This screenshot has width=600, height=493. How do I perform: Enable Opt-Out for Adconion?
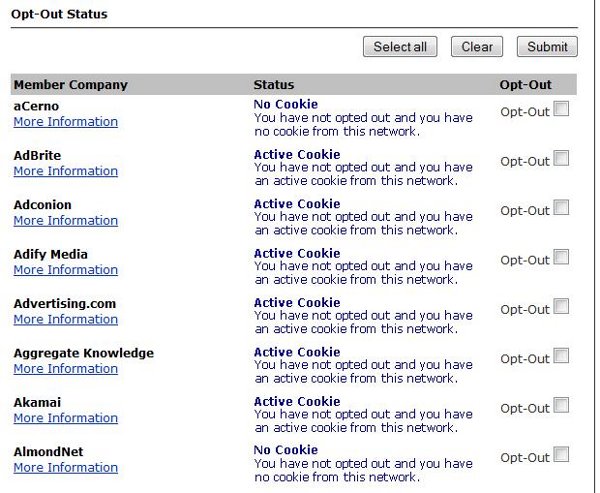coord(561,207)
